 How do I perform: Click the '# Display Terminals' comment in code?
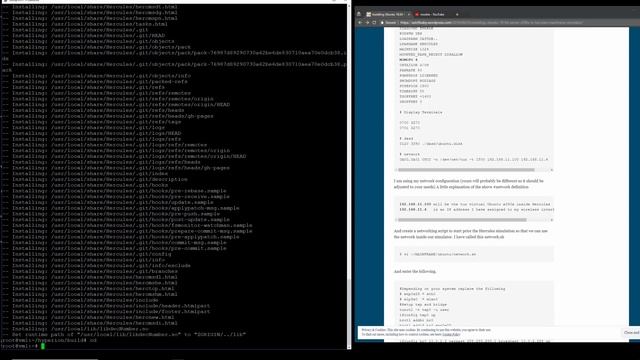pos(421,112)
